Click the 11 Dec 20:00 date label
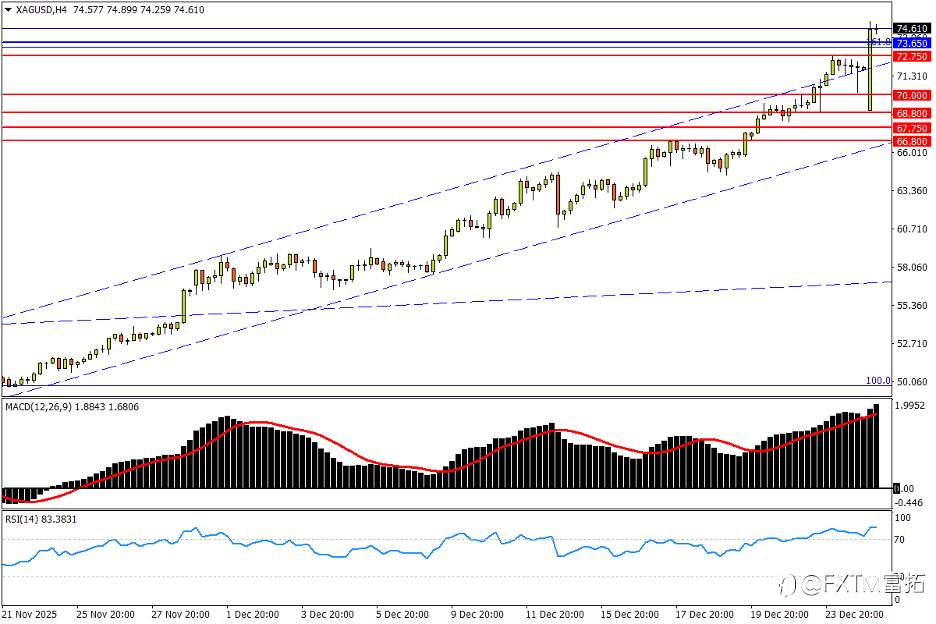Image resolution: width=936 pixels, height=624 pixels. tap(555, 614)
